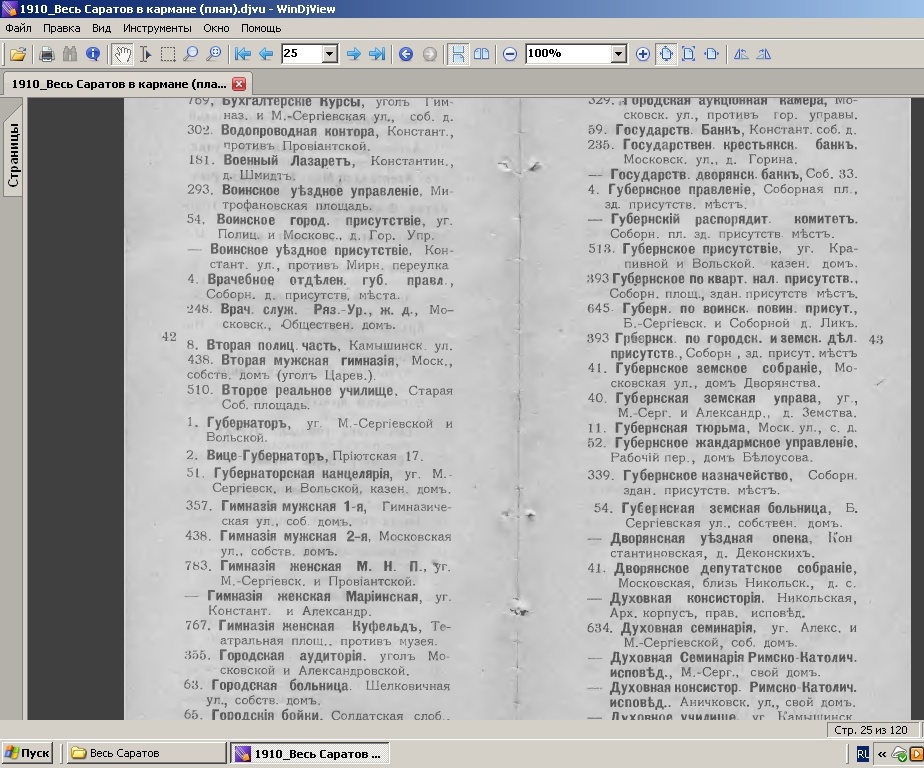Go to the first page
This screenshot has width=924, height=768.
(242, 54)
